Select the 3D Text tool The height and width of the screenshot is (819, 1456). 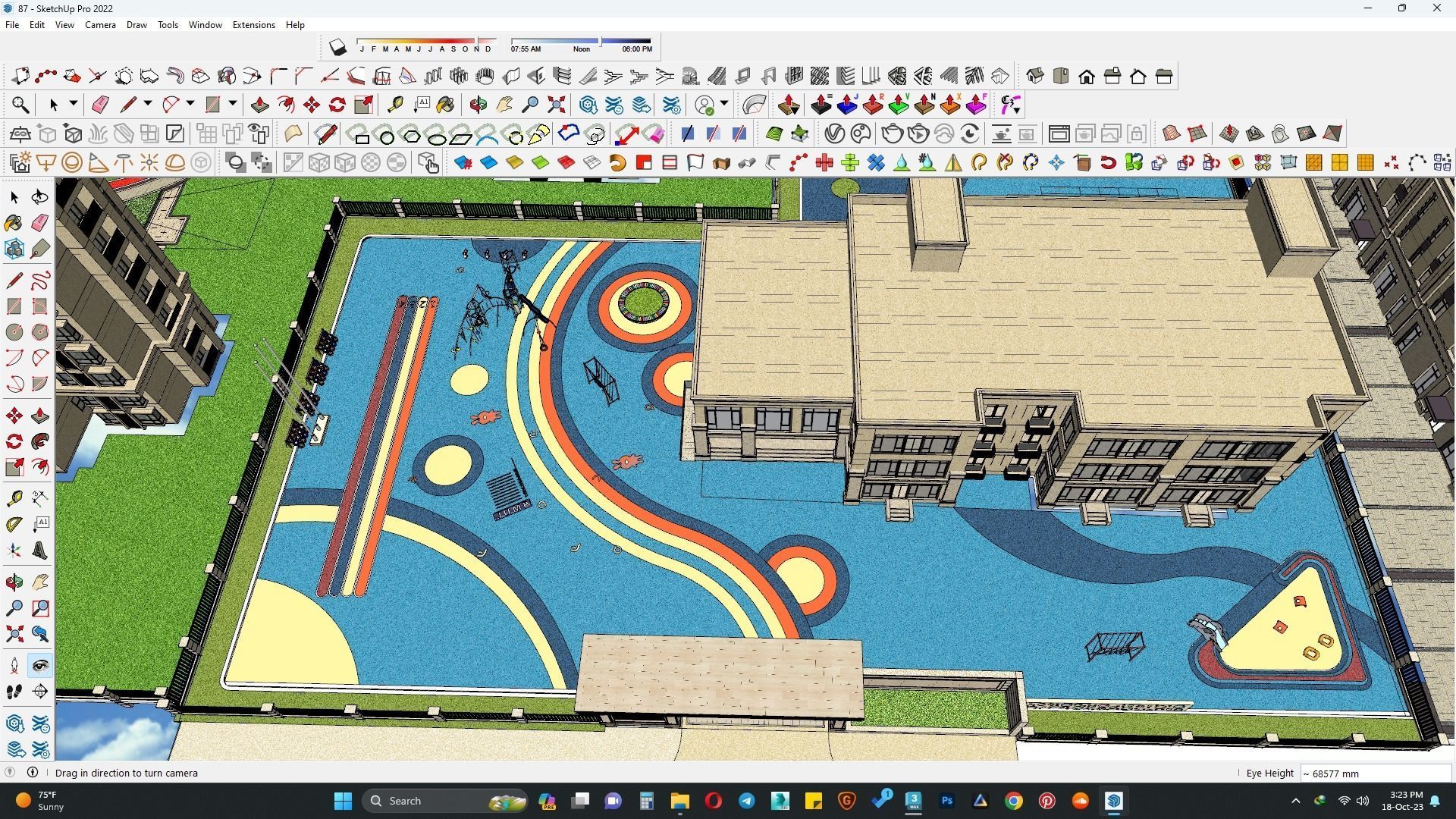click(40, 551)
